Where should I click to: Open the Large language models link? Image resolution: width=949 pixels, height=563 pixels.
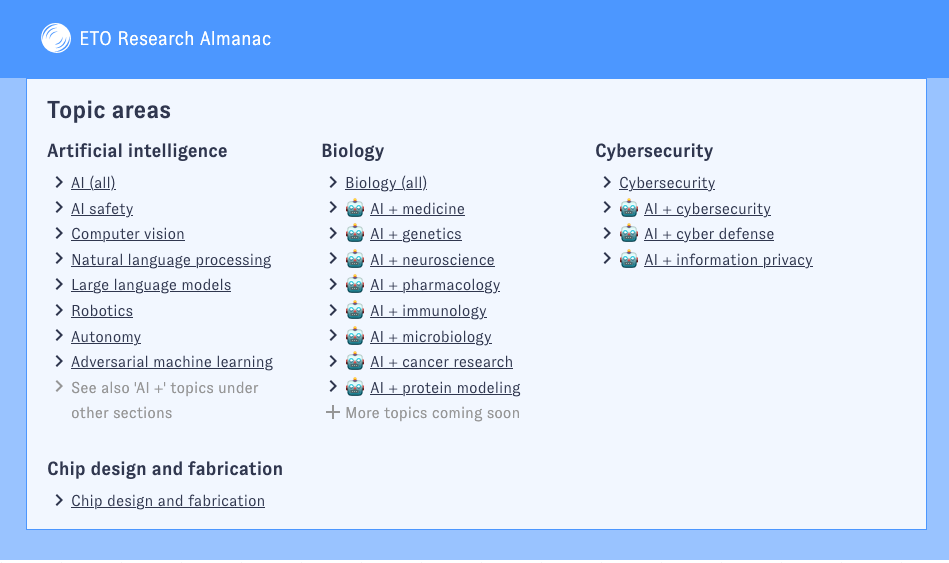[x=151, y=285]
